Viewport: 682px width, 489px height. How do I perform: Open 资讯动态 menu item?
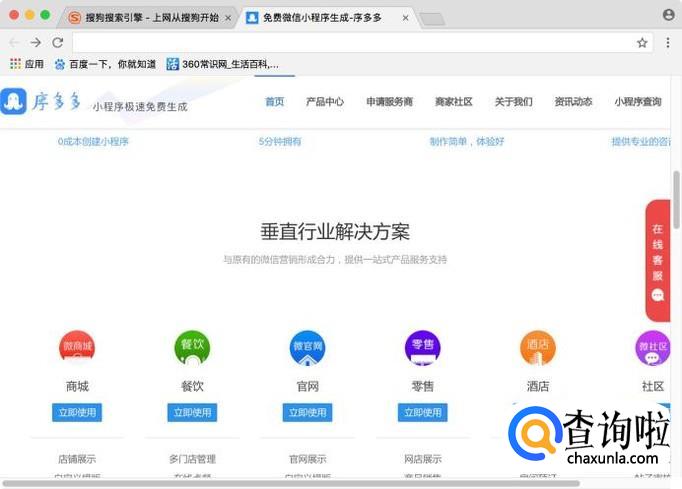coord(573,102)
